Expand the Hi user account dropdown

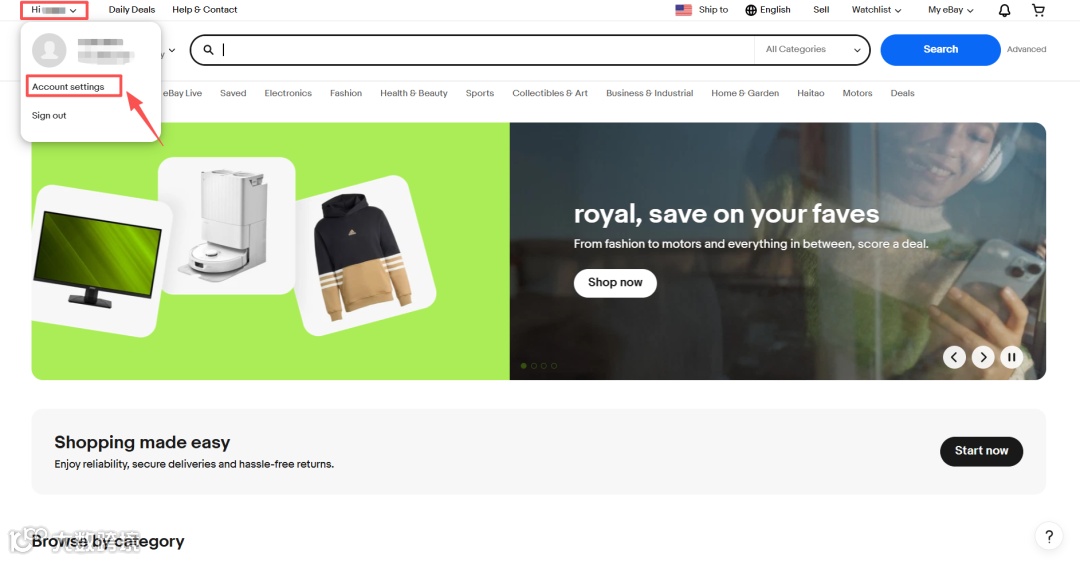tap(54, 10)
